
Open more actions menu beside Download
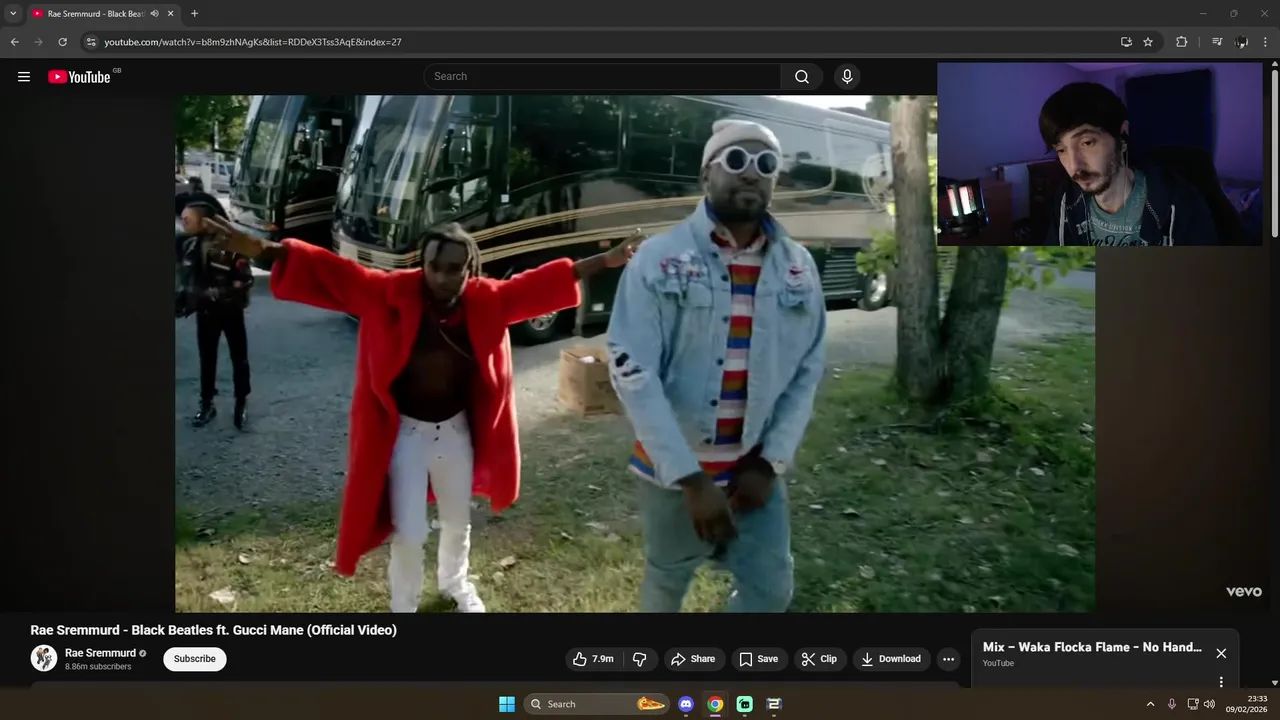[x=948, y=659]
